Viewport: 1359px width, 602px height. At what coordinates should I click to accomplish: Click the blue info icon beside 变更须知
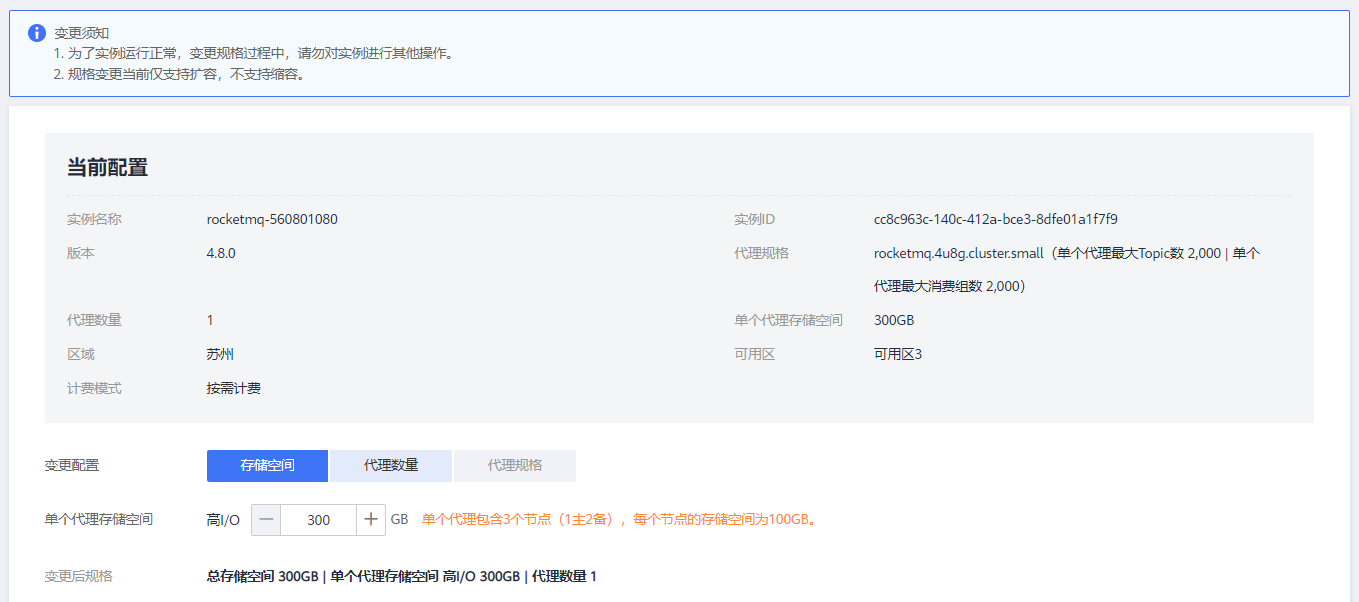point(37,33)
